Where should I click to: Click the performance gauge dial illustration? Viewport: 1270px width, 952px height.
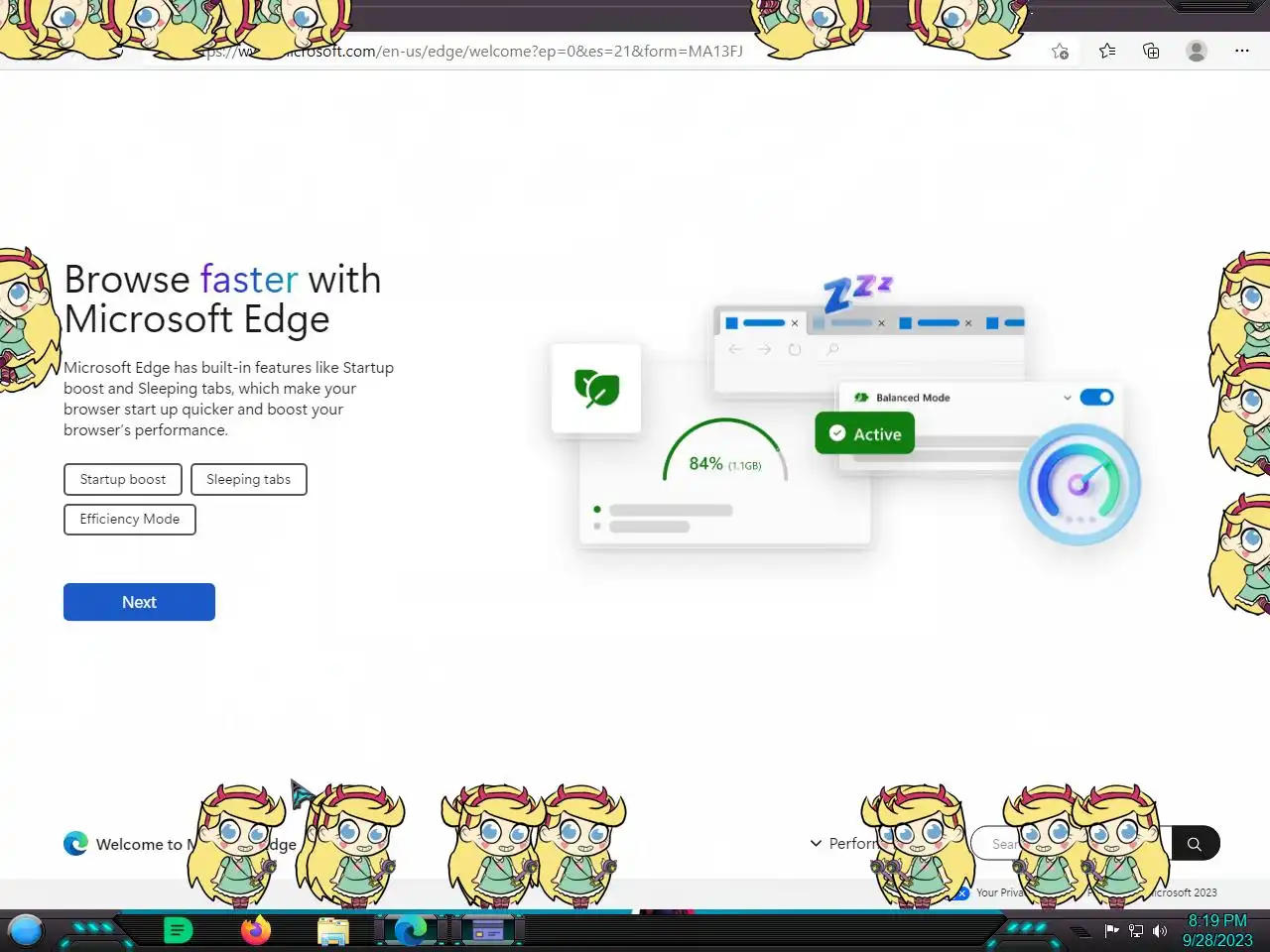(x=1079, y=484)
